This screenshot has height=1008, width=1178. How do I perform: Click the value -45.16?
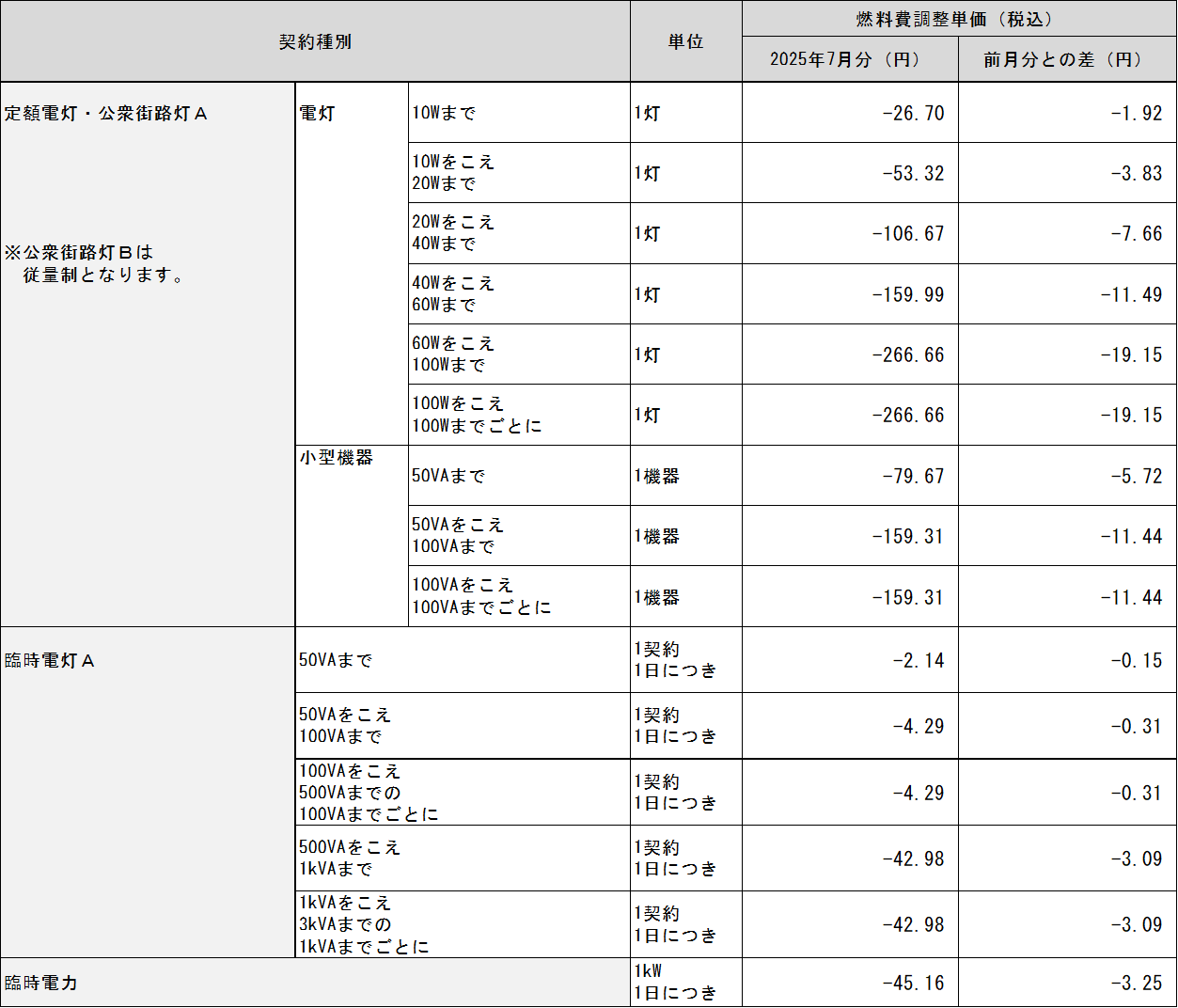click(913, 983)
